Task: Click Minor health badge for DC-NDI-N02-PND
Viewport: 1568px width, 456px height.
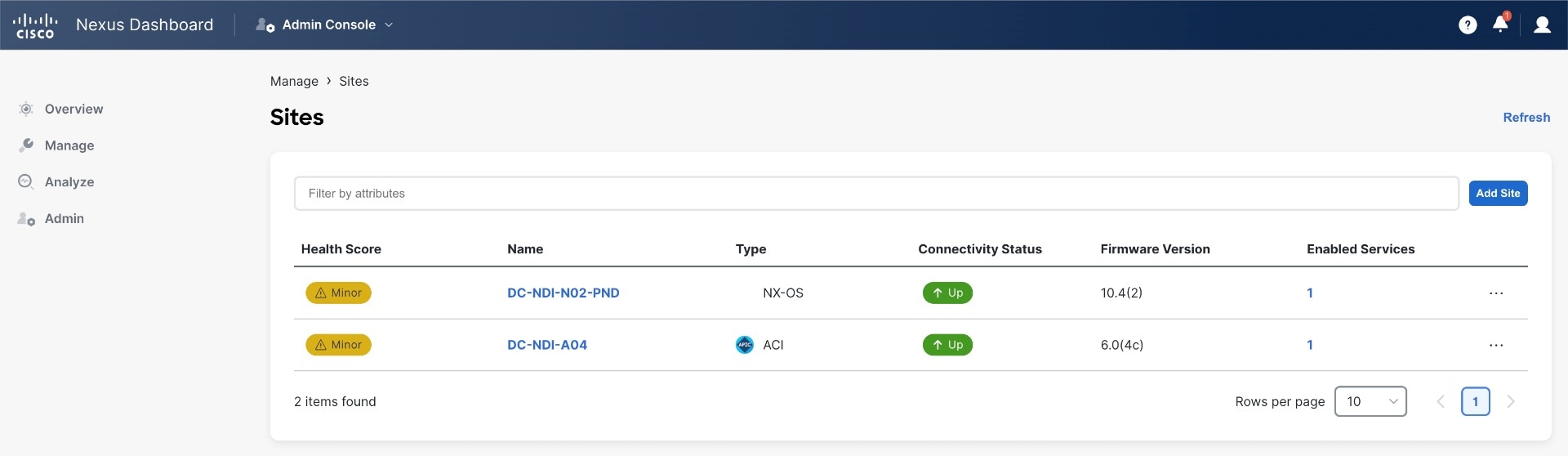Action: [338, 293]
